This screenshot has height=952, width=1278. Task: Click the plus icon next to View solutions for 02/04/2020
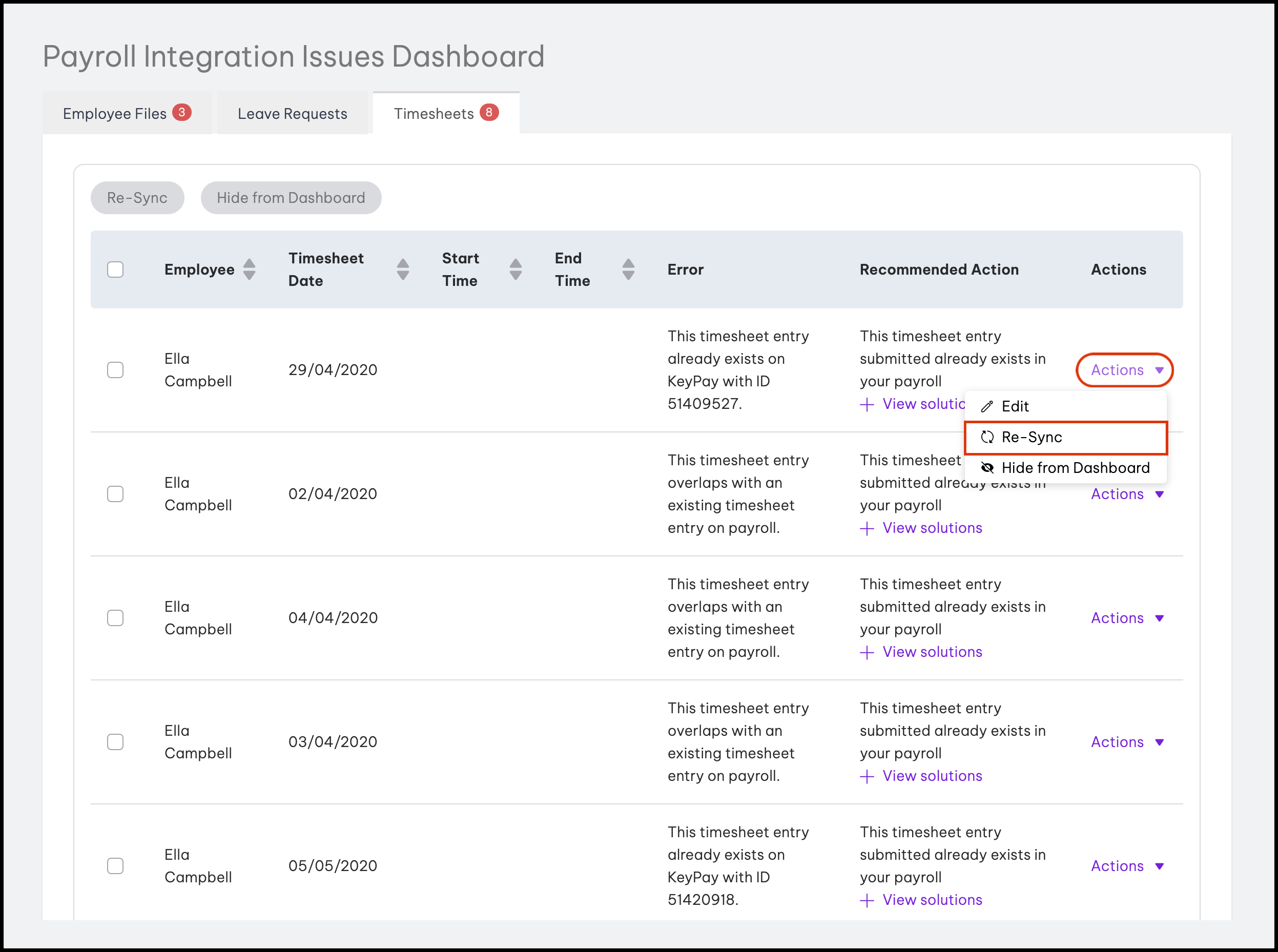(867, 528)
